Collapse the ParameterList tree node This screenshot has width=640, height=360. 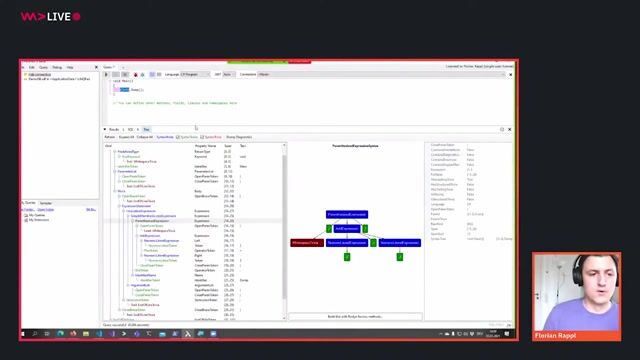coord(115,171)
